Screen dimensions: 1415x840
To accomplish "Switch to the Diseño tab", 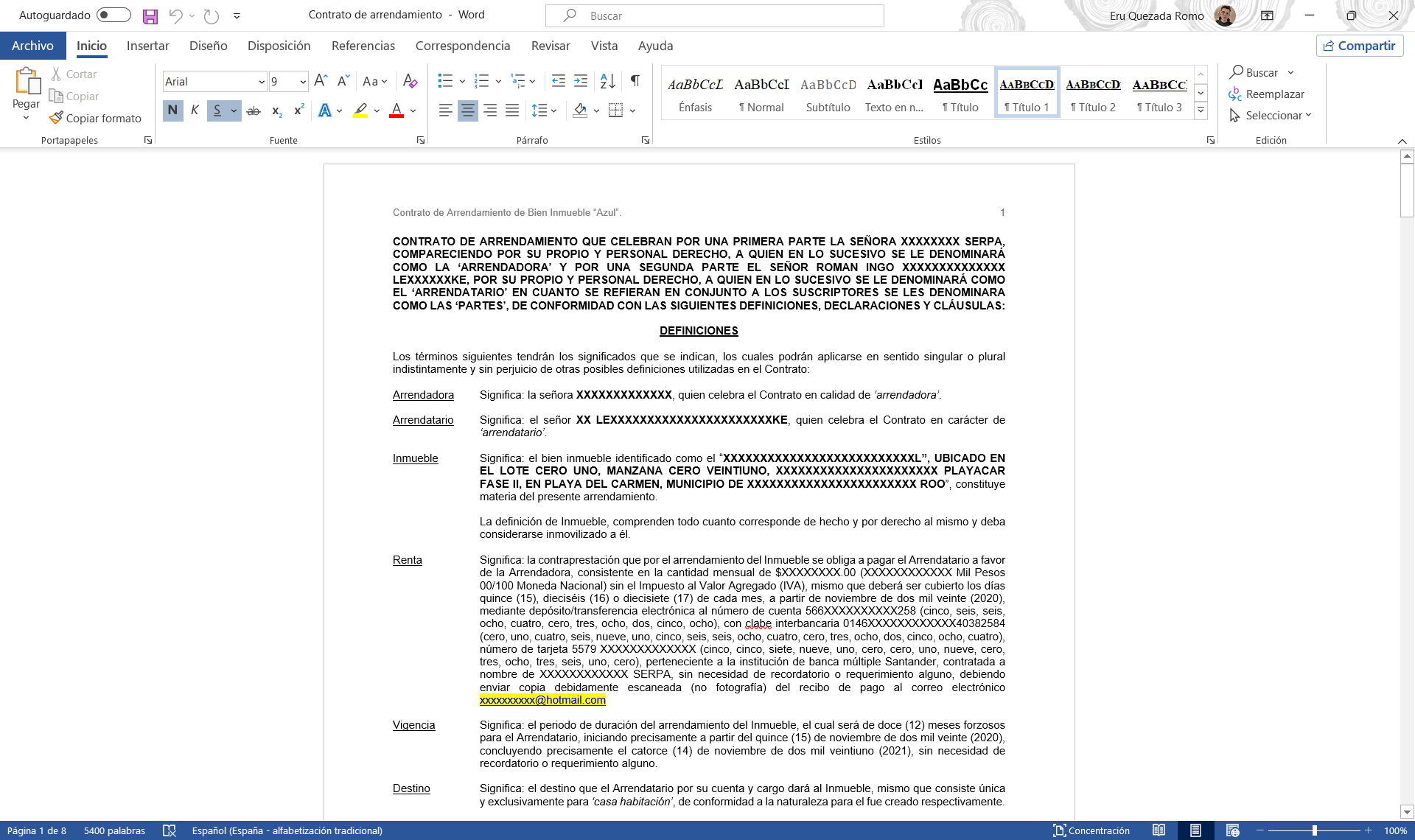I will pos(209,46).
